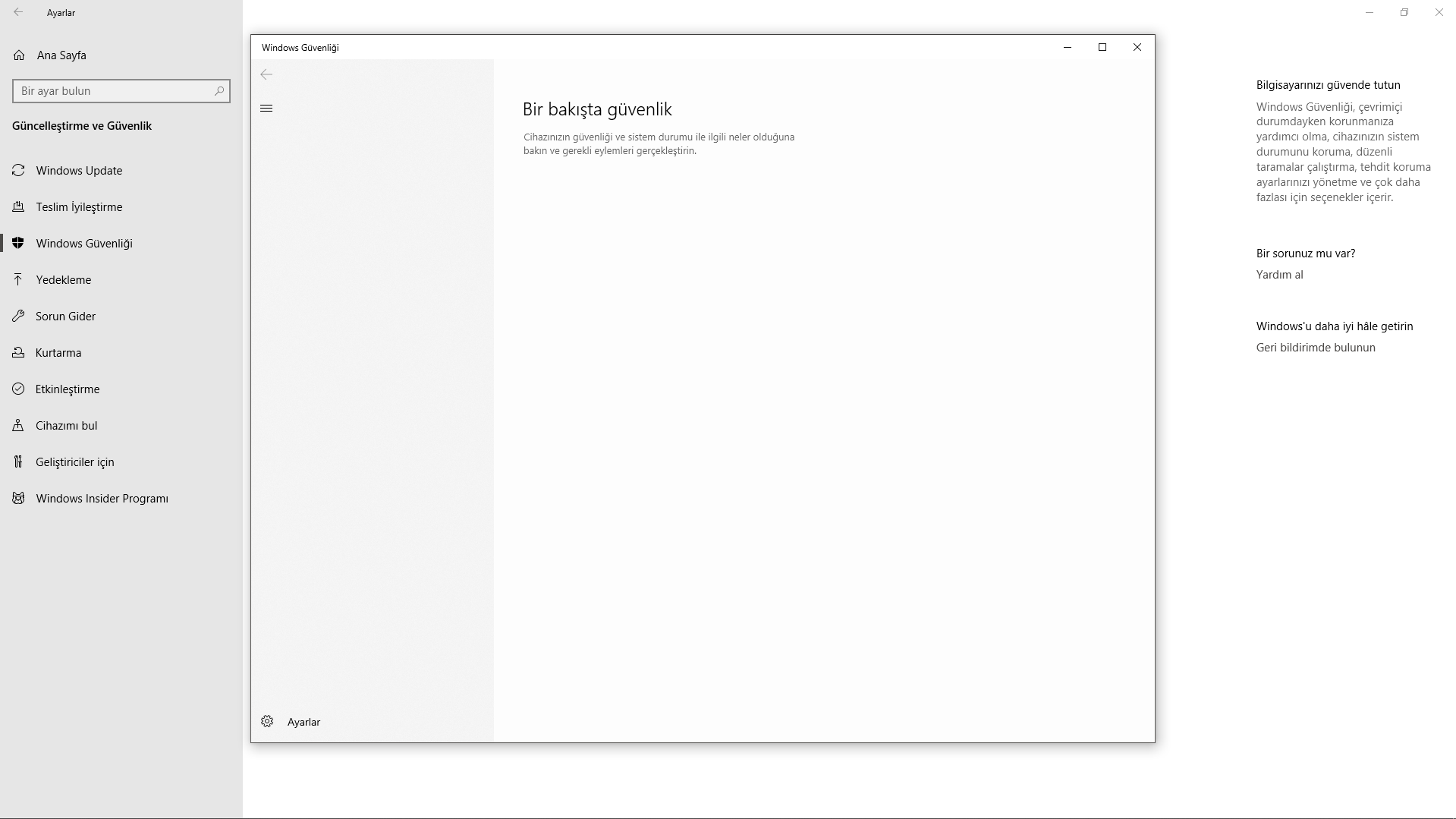Click the 'Bir sorunuz mu var?' heading

click(1306, 254)
